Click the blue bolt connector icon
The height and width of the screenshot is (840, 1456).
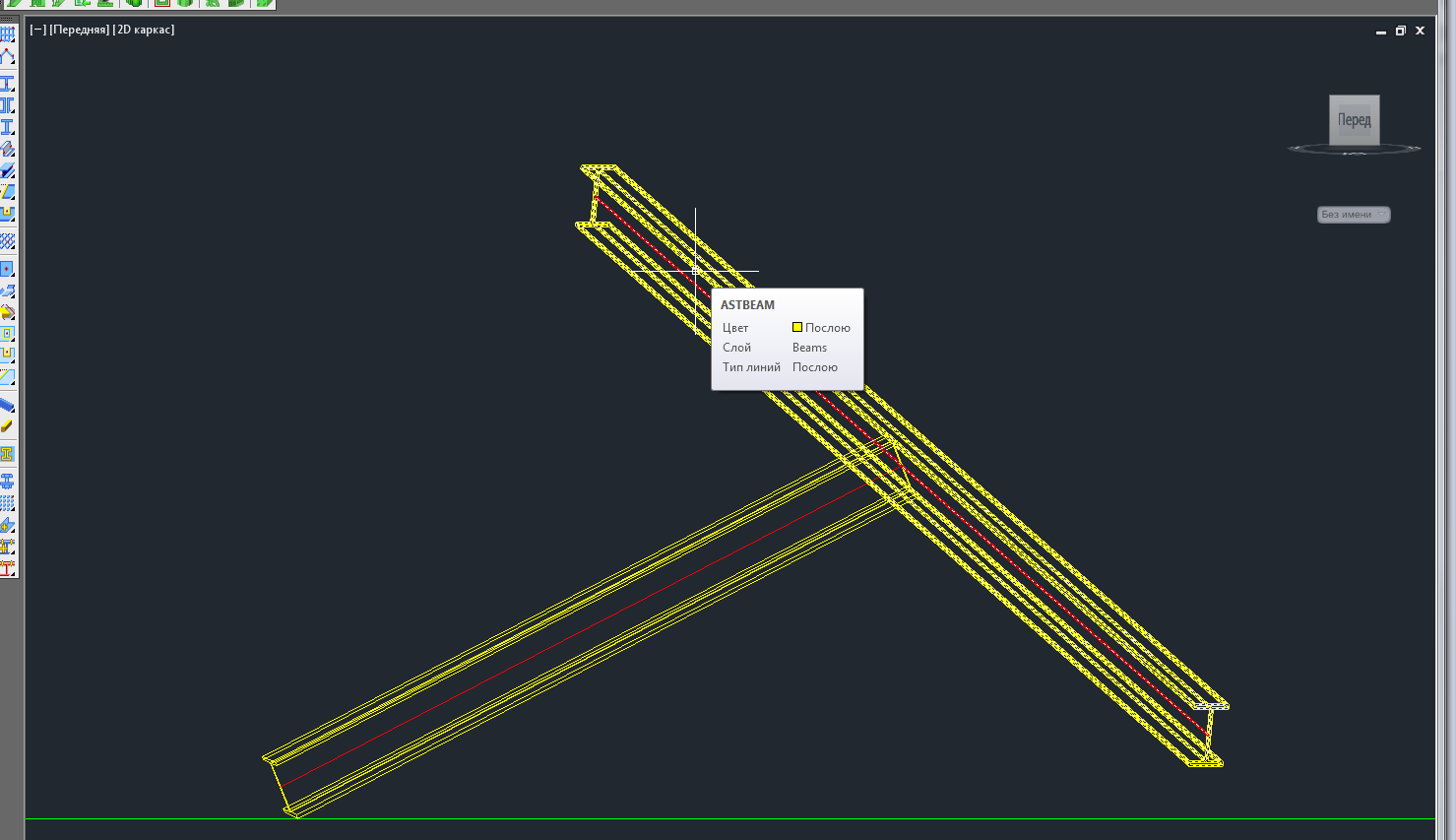[x=8, y=482]
